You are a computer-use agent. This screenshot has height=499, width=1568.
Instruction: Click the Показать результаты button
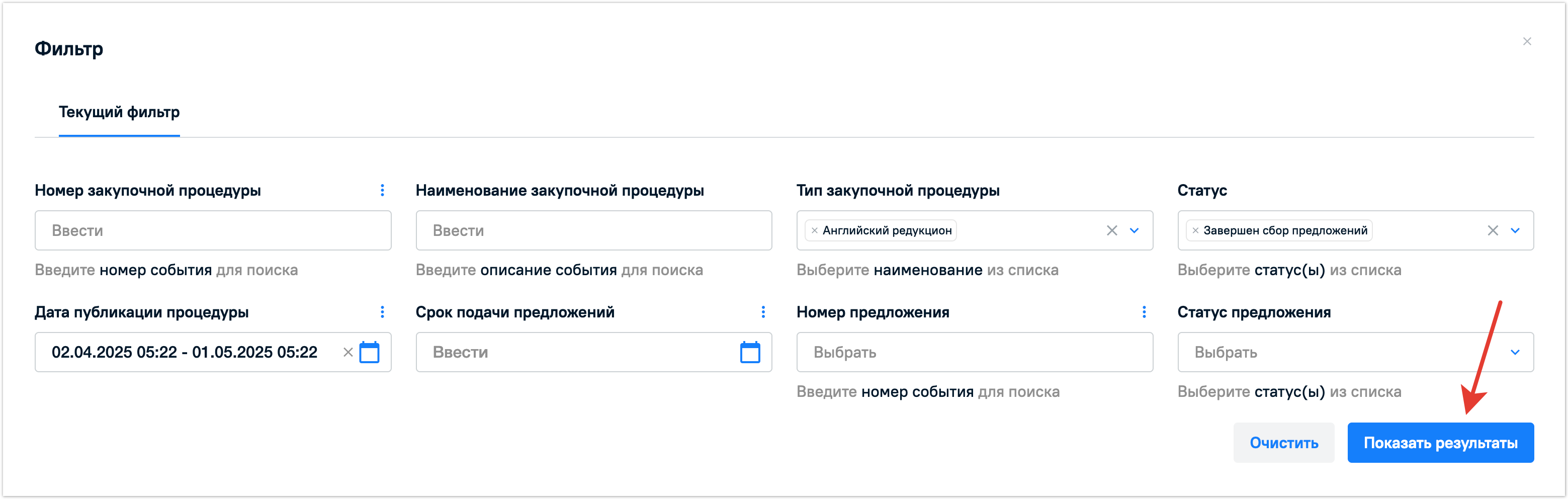[x=1440, y=443]
